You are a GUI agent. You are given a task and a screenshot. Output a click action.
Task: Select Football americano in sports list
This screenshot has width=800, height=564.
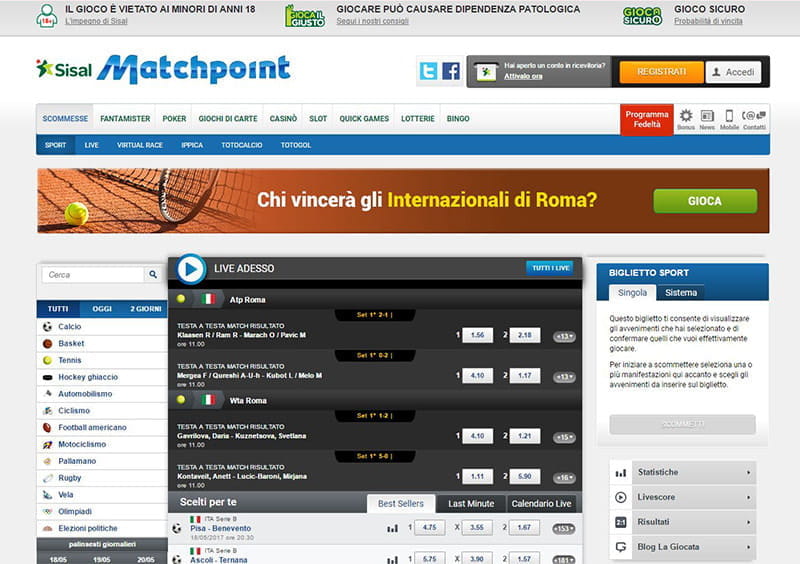[x=102, y=428]
